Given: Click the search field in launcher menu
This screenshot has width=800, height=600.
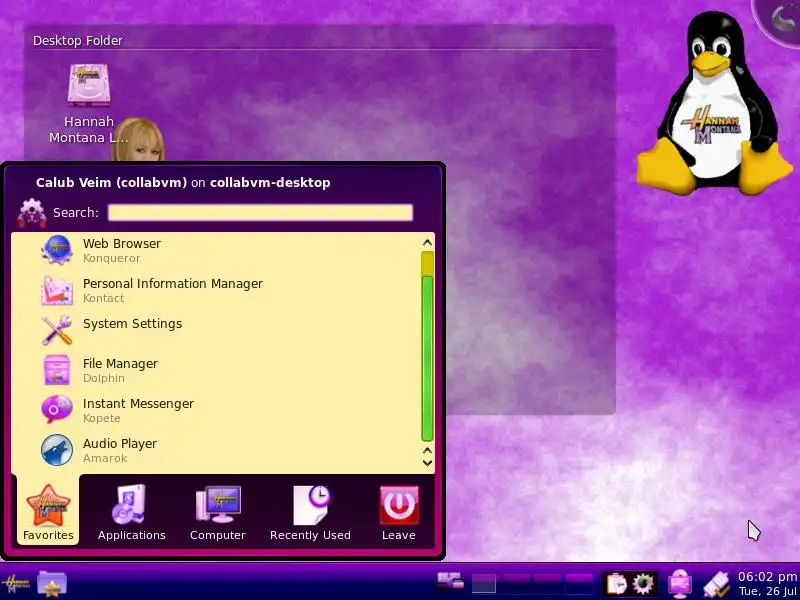Looking at the screenshot, I should pos(260,213).
